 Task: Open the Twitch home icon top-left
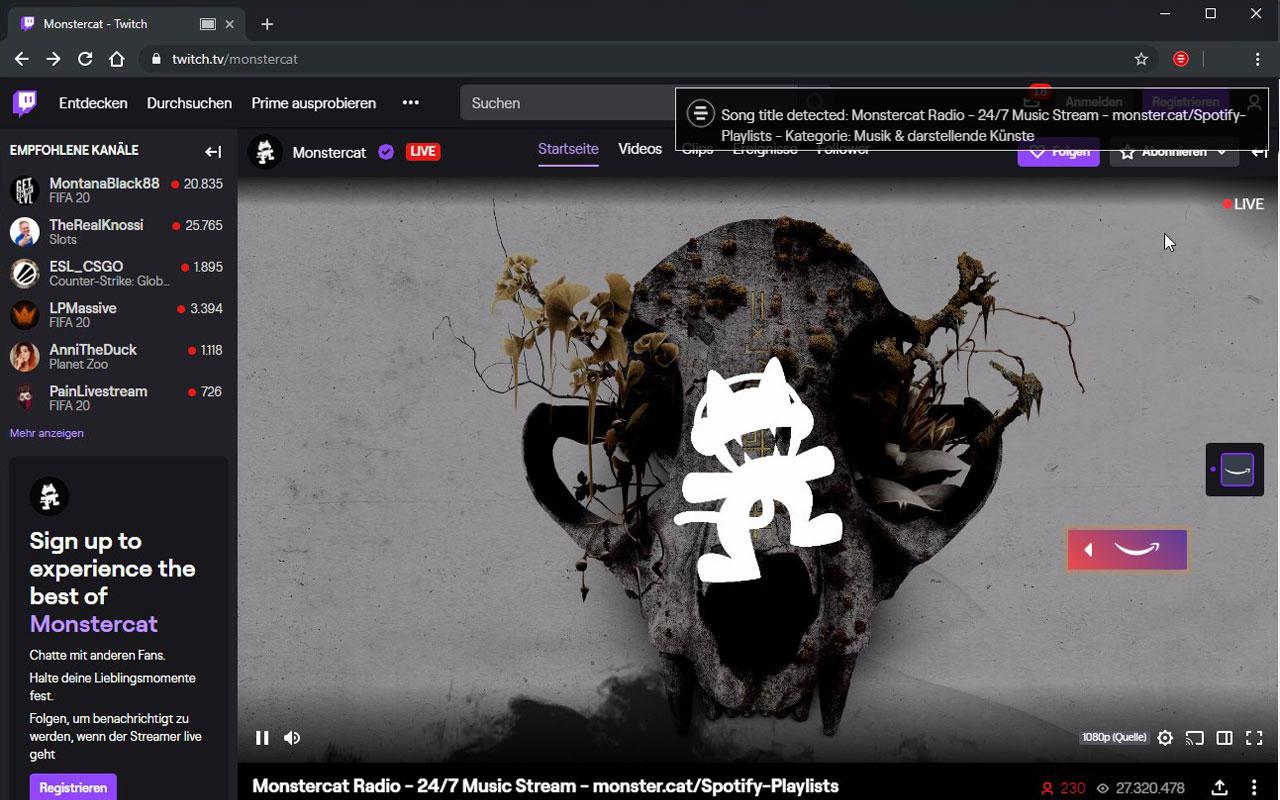24,102
